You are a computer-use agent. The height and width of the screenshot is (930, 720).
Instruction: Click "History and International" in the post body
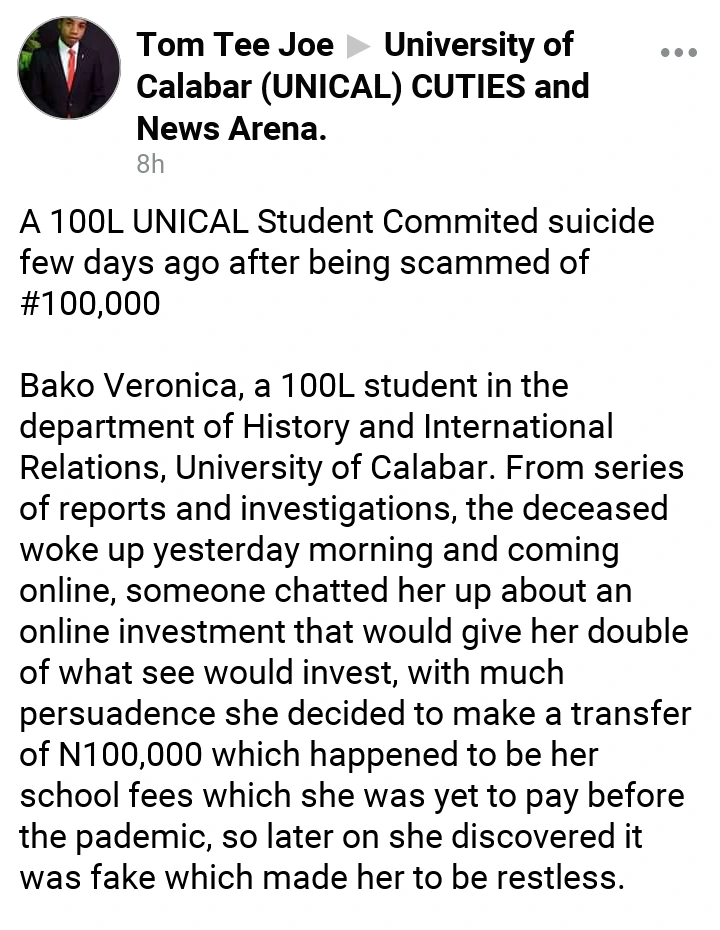pos(428,426)
